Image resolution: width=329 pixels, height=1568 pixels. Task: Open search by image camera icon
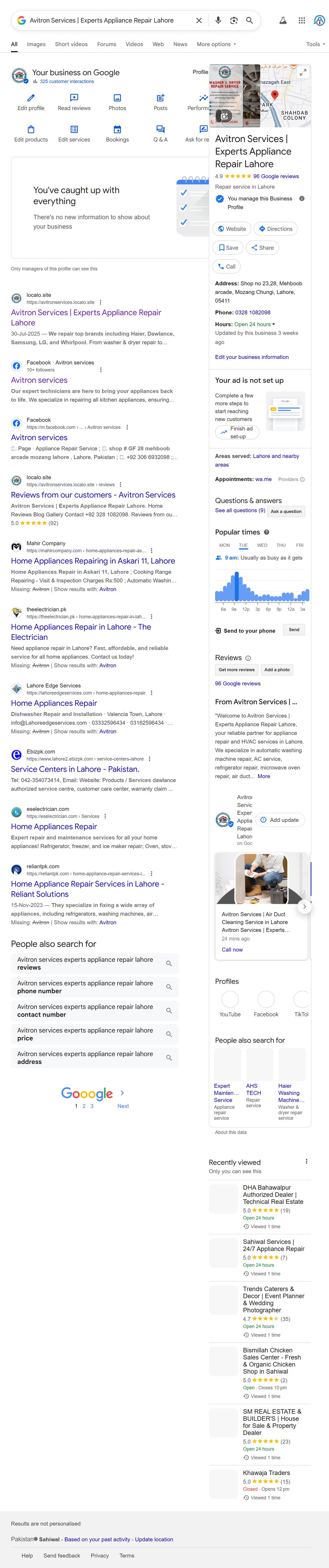(x=234, y=20)
